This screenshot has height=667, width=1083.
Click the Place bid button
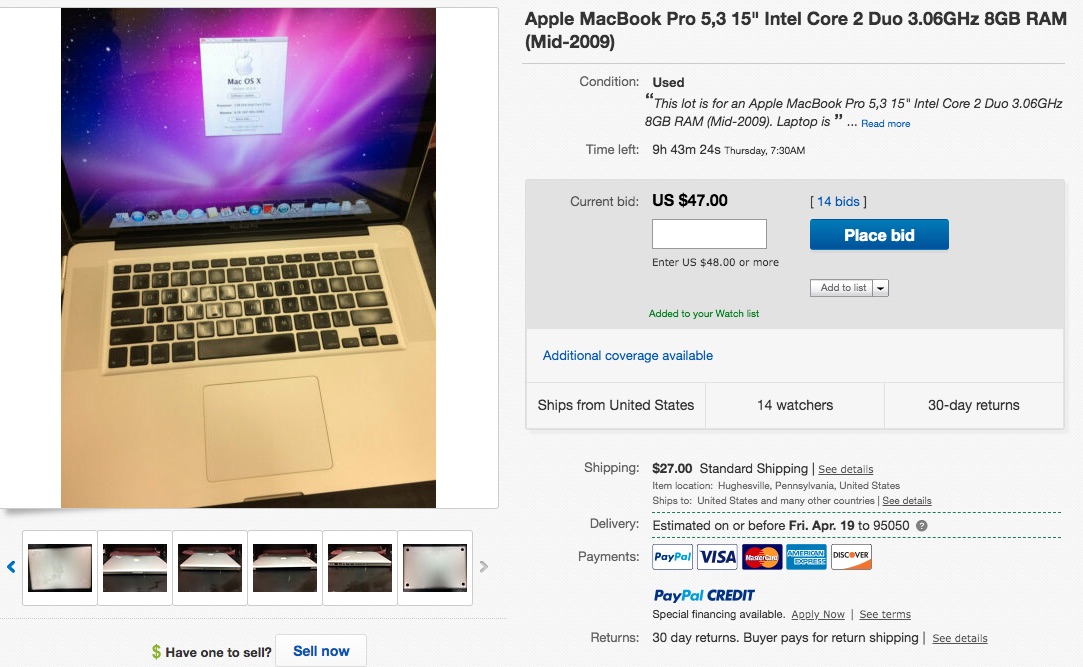[x=879, y=235]
